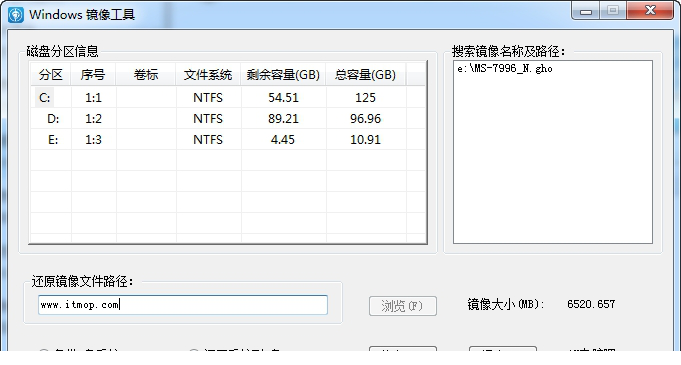The width and height of the screenshot is (681, 365).
Task: Select e:\MS-7996_N.gho in the image list
Action: point(505,69)
